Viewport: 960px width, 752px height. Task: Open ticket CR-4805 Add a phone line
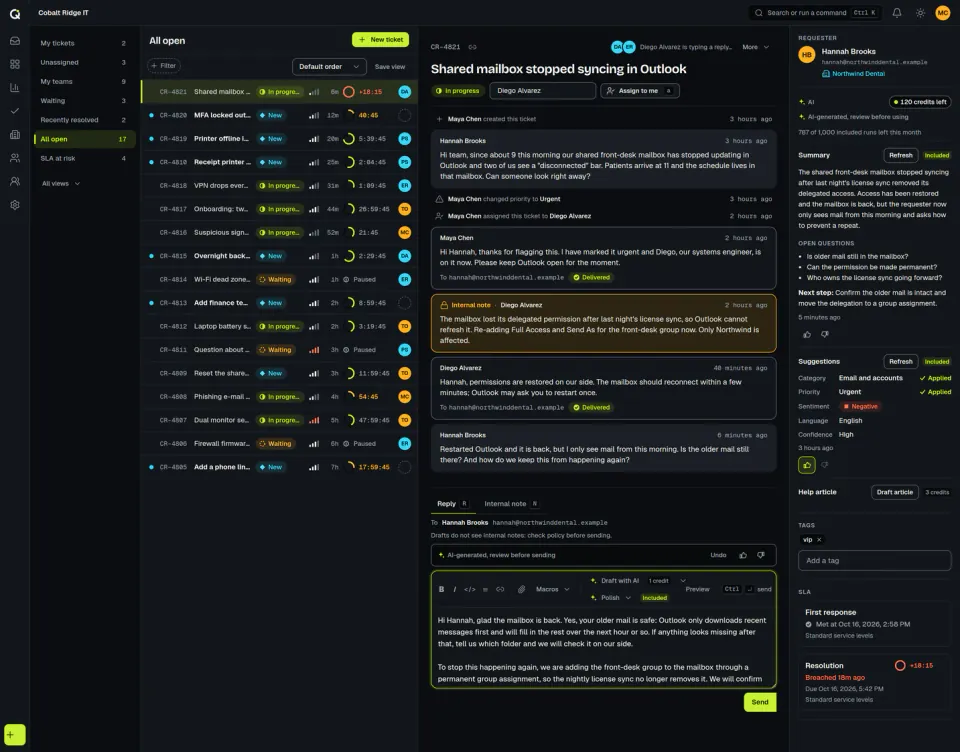pos(279,467)
